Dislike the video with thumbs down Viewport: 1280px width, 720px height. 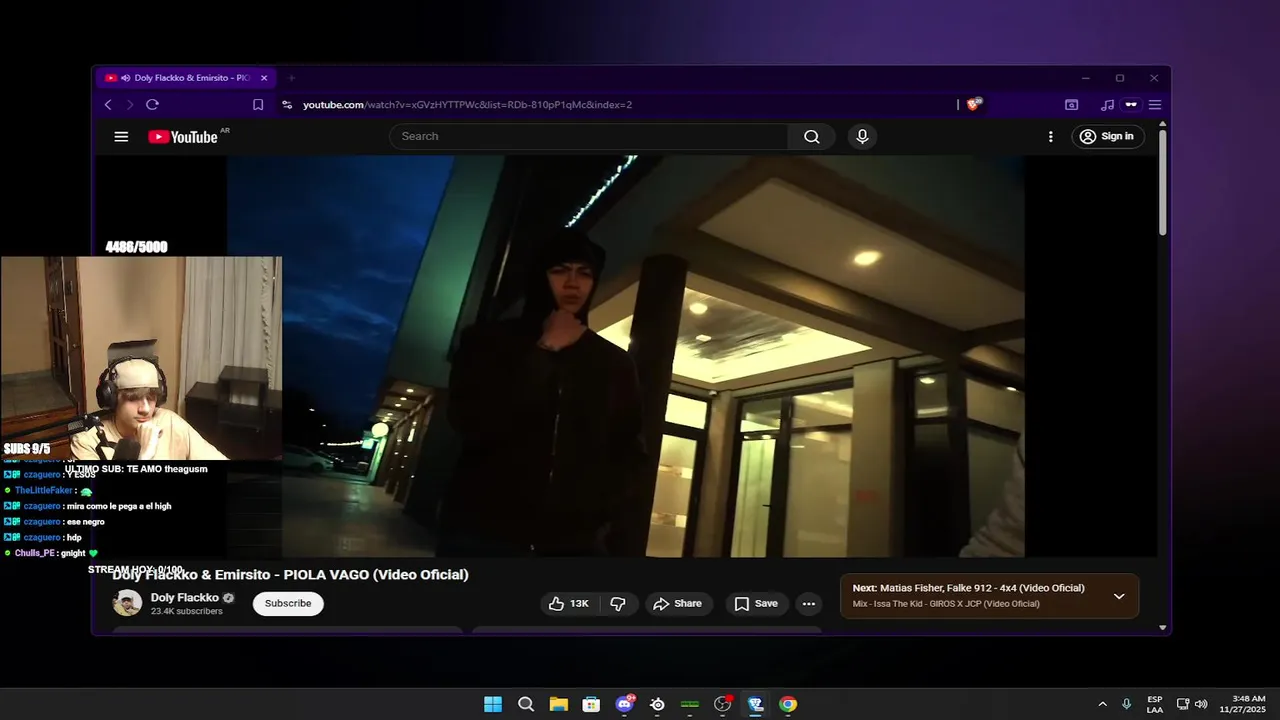point(618,603)
